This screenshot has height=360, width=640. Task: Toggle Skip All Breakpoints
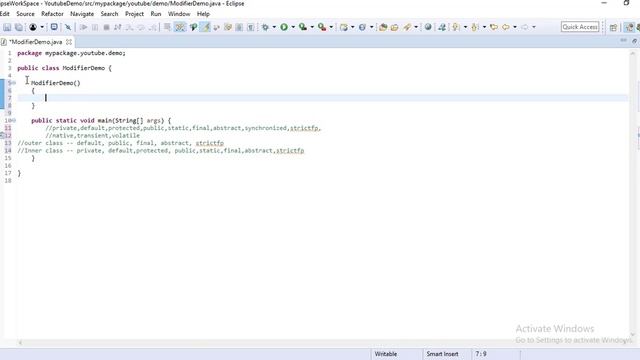point(68,27)
